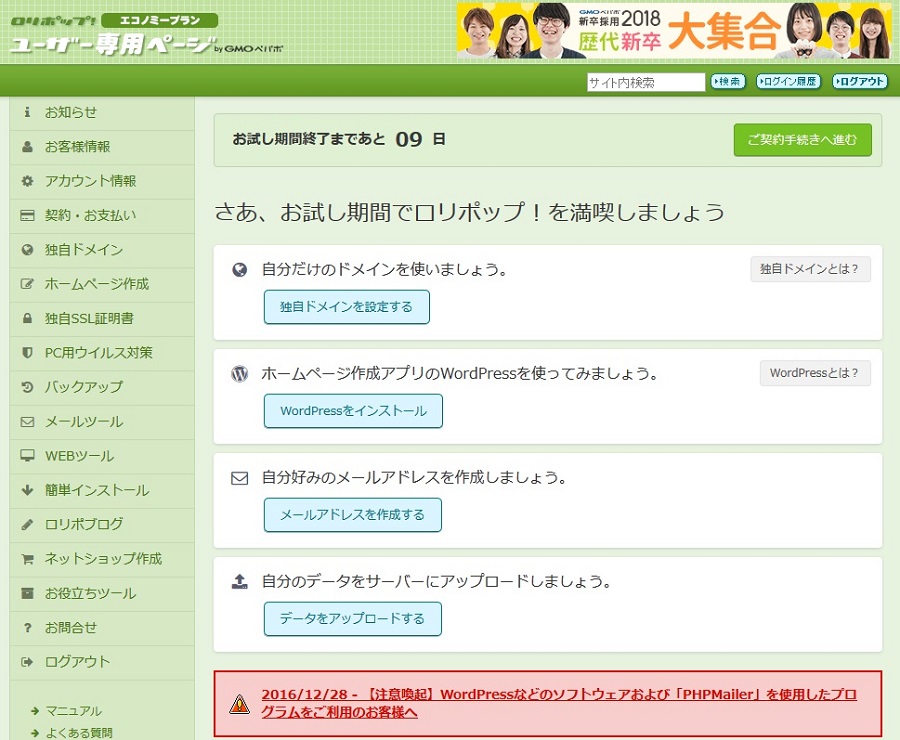The image size is (900, 740).
Task: Click the メールアドレスを作成する button
Action: tap(353, 515)
